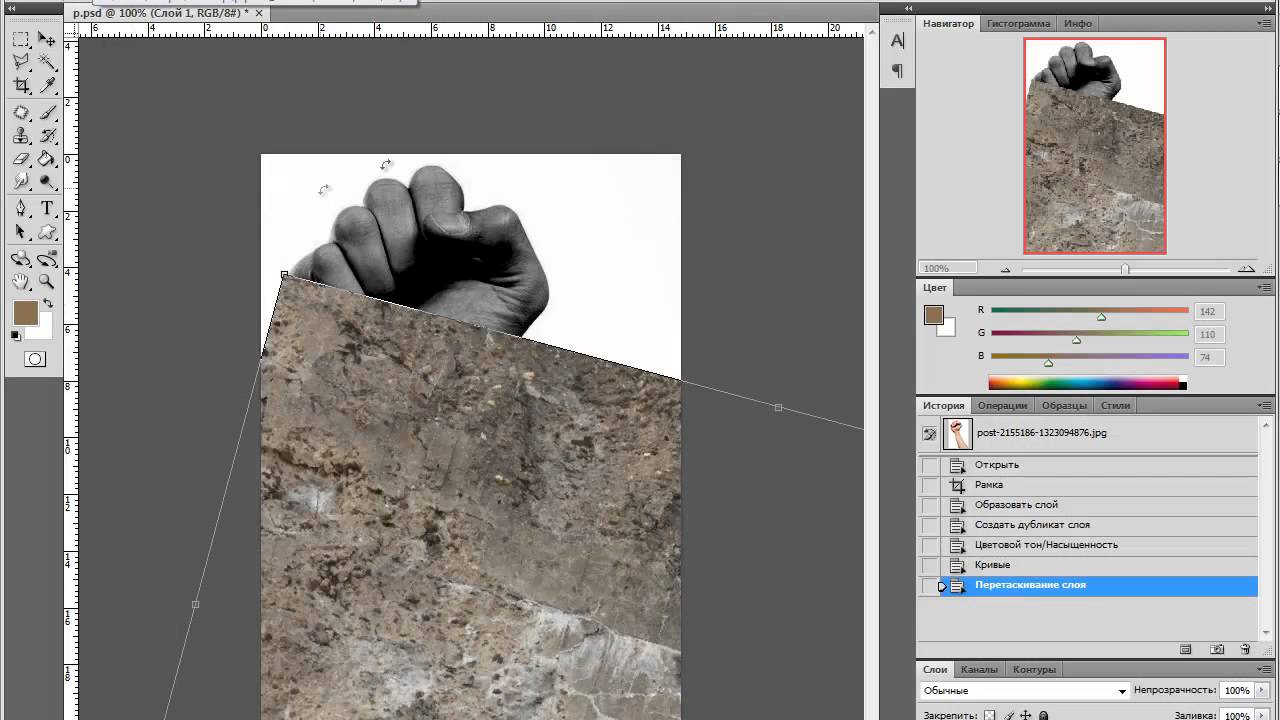Select the Dodge tool

tap(47, 182)
